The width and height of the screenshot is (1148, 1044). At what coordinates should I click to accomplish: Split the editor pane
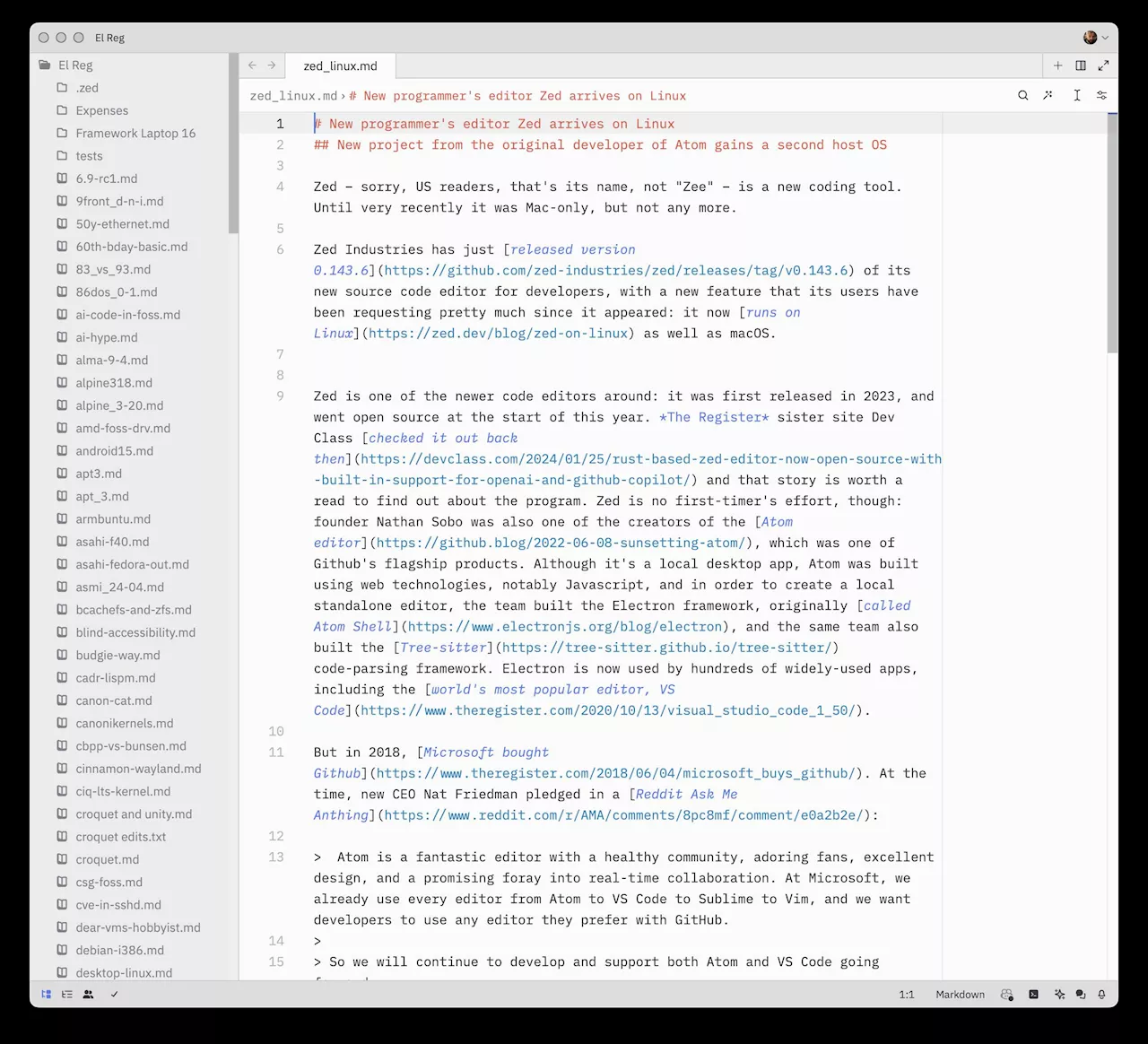[x=1081, y=65]
